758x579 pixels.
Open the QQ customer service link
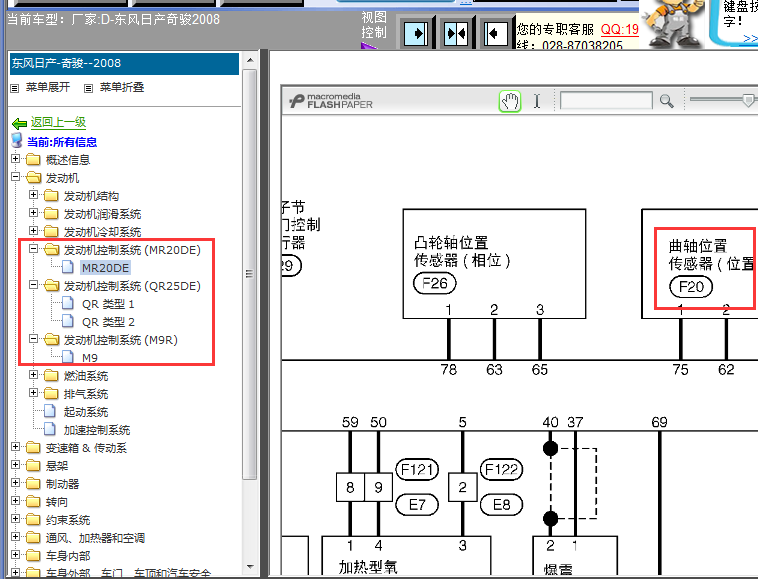coord(620,29)
